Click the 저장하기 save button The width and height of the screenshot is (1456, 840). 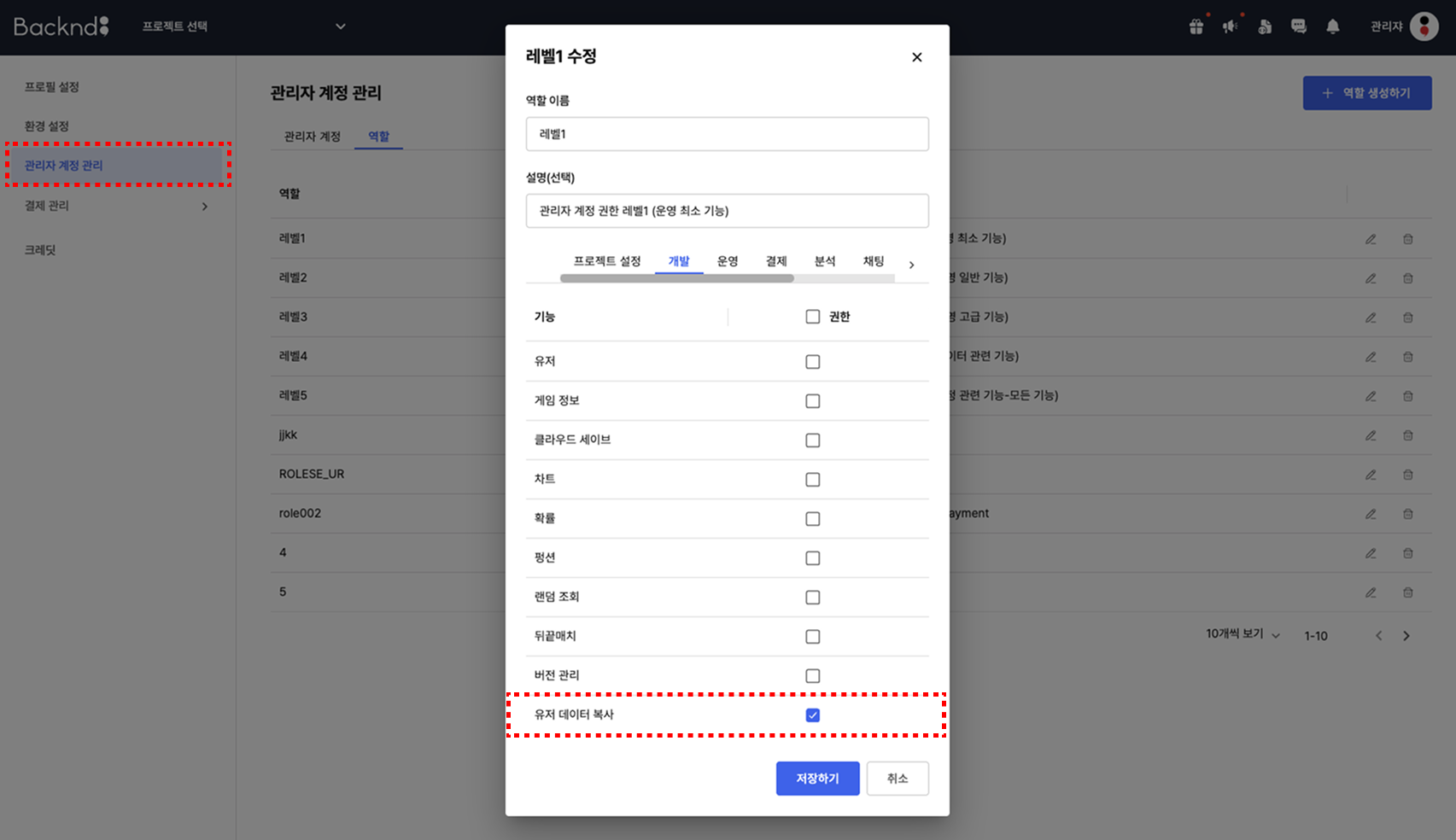click(x=816, y=778)
